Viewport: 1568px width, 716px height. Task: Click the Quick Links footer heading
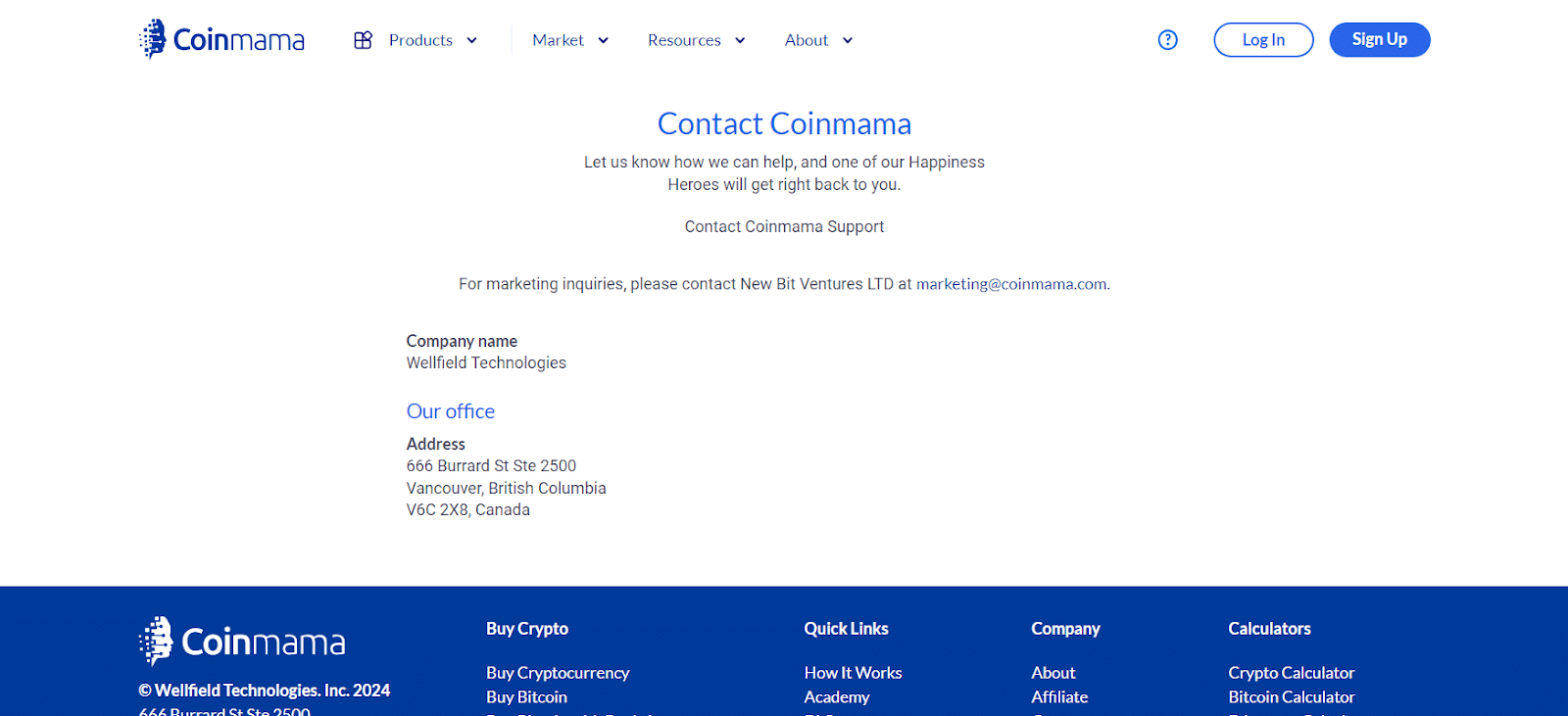(846, 629)
